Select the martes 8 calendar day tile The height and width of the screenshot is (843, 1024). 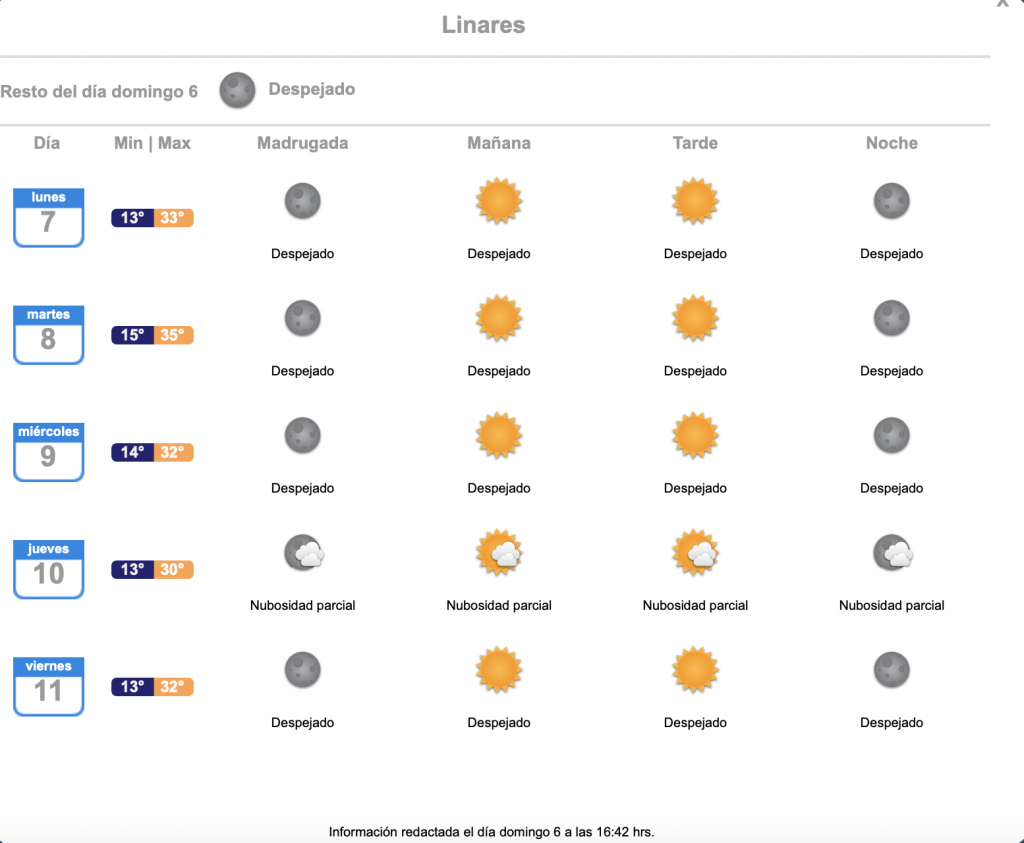click(x=48, y=335)
